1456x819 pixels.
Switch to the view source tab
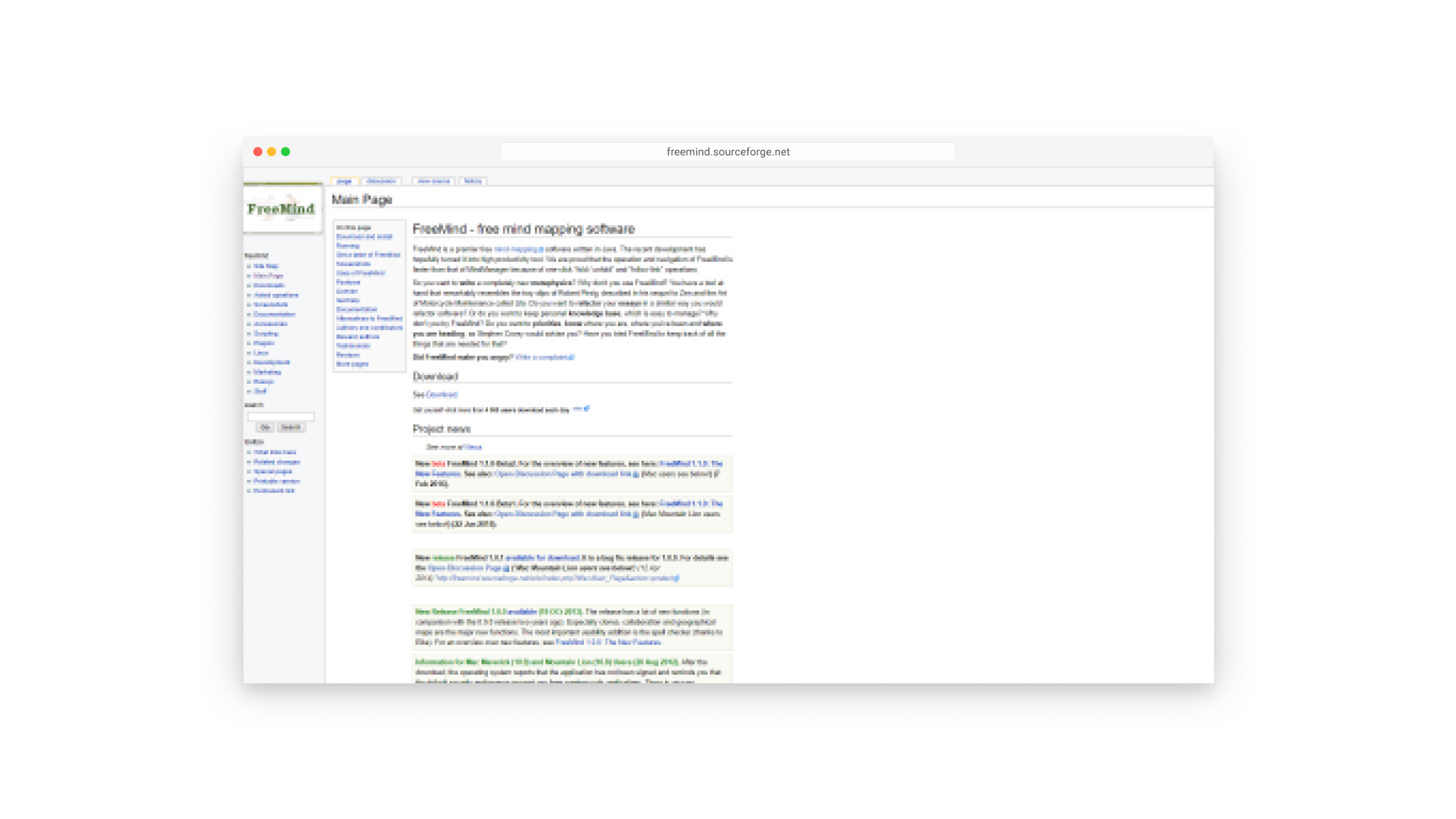point(433,181)
